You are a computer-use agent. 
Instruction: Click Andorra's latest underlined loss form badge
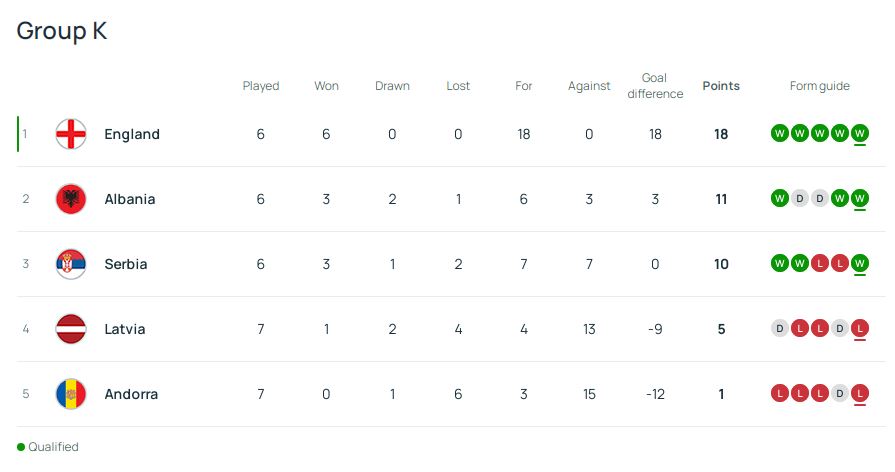pos(860,393)
